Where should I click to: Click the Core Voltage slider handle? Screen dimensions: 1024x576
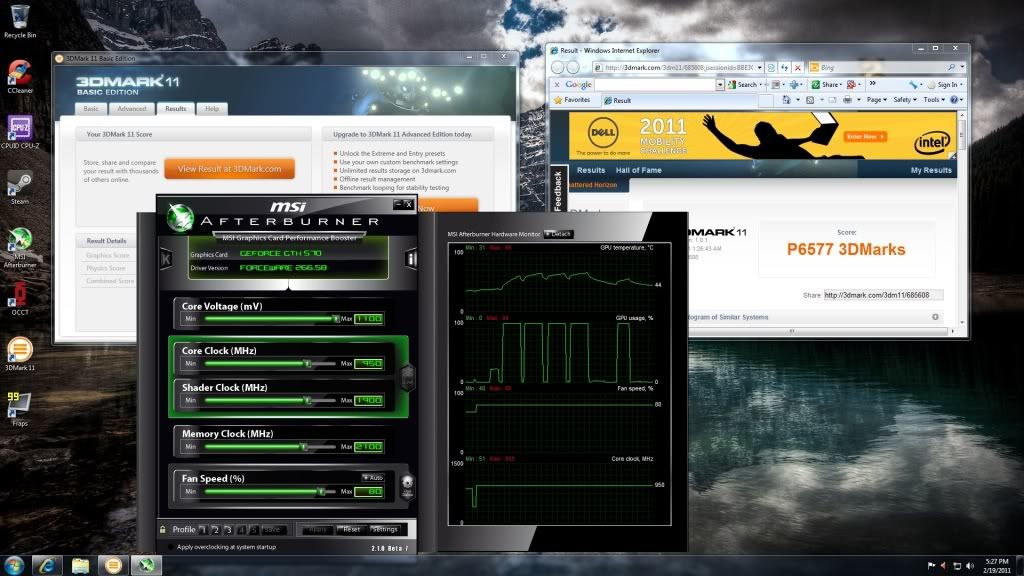(336, 319)
